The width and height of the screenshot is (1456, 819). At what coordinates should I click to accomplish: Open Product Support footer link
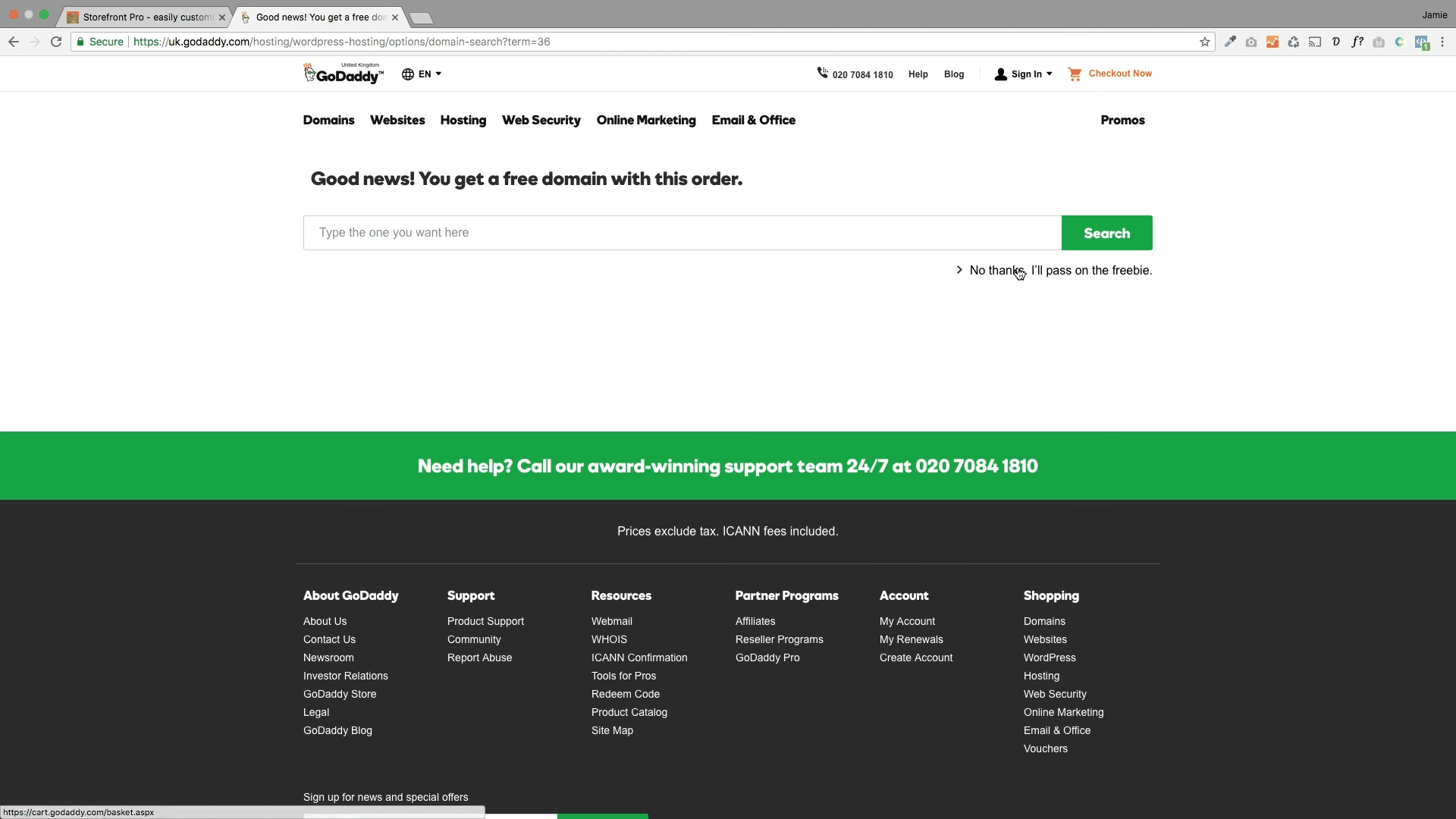point(485,621)
